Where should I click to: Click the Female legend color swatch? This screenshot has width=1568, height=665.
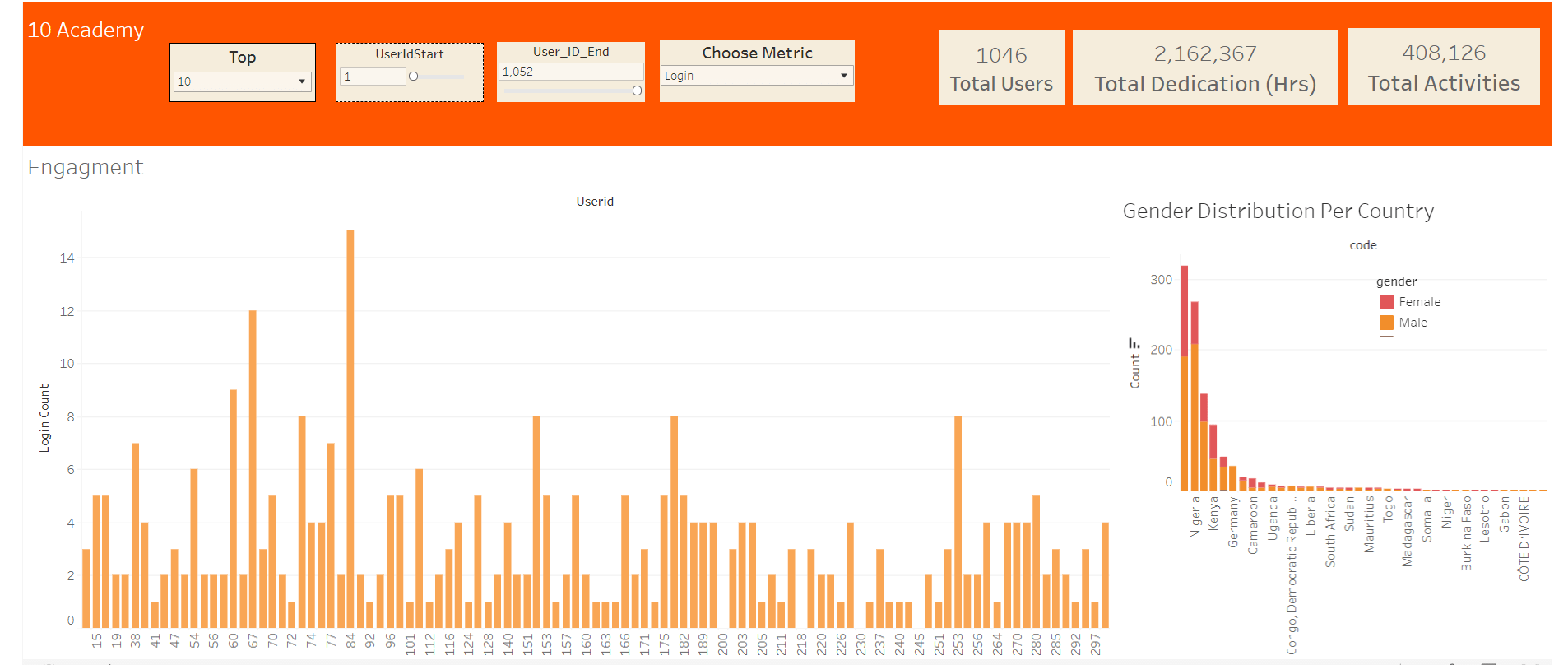[1386, 302]
